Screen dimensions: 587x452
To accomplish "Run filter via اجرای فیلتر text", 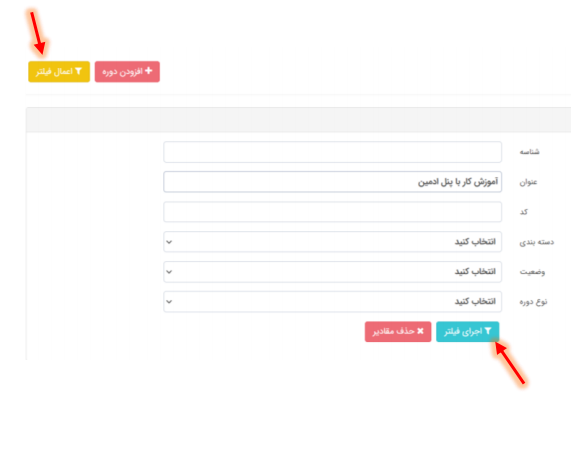I will click(463, 332).
